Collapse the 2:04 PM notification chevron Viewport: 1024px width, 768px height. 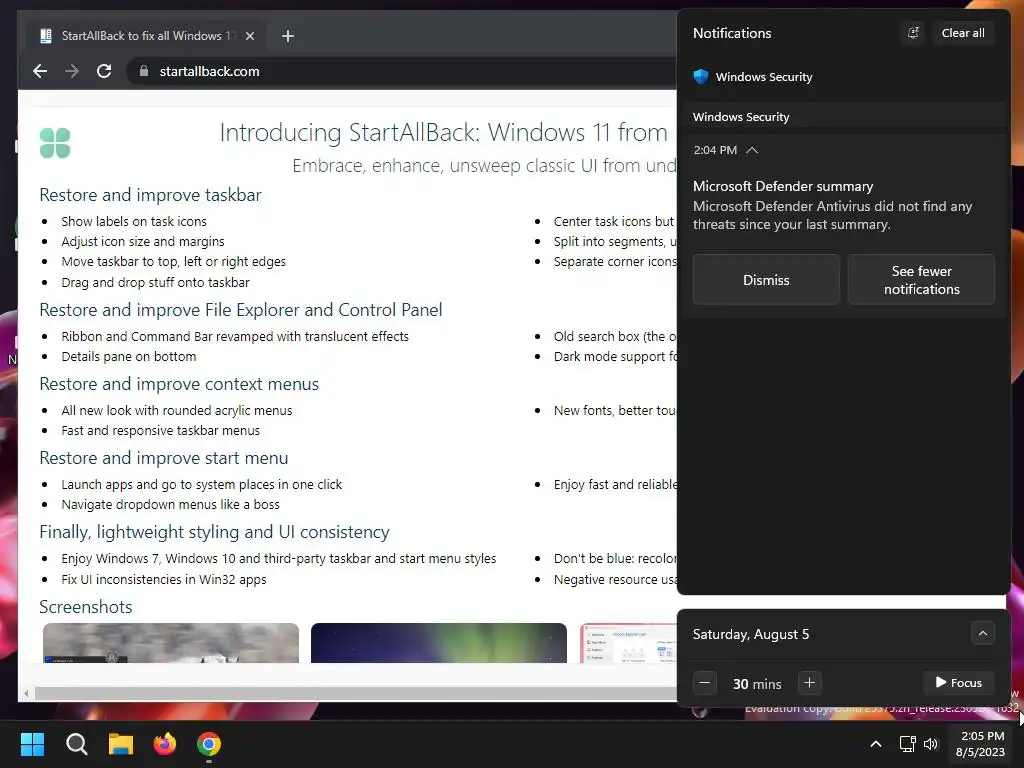point(752,150)
